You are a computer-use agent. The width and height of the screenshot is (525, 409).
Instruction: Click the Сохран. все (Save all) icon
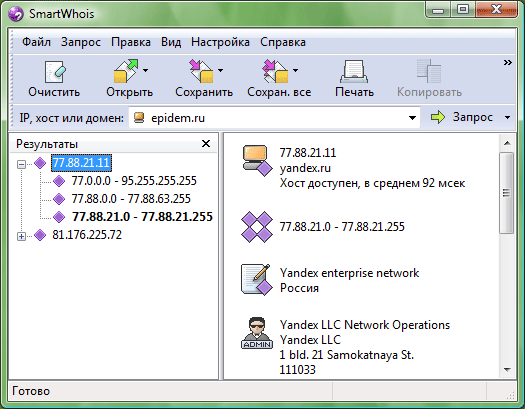point(277,71)
